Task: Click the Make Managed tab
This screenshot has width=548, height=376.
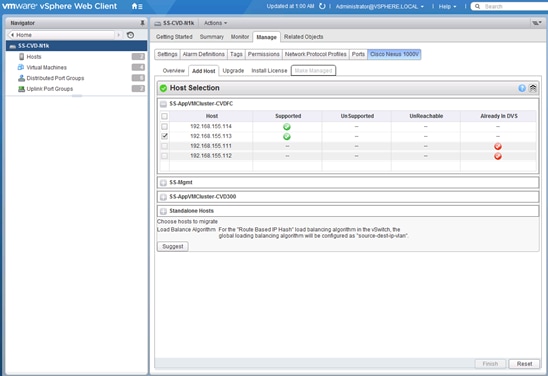Action: (x=313, y=71)
